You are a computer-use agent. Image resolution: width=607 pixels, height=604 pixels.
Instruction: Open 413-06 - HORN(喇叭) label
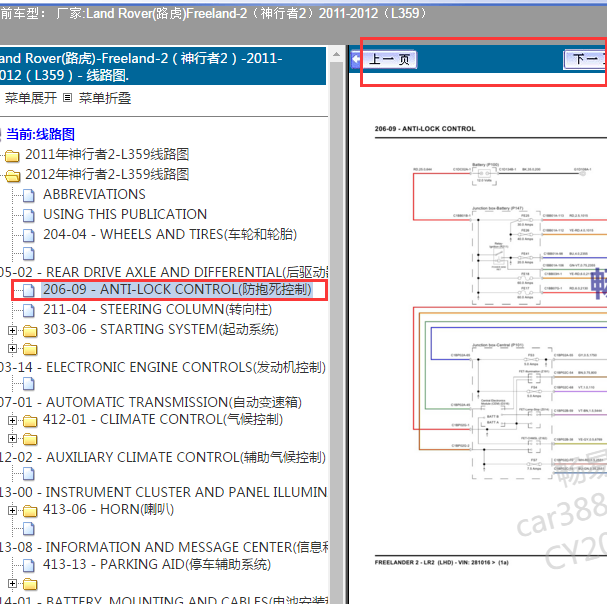(x=108, y=509)
